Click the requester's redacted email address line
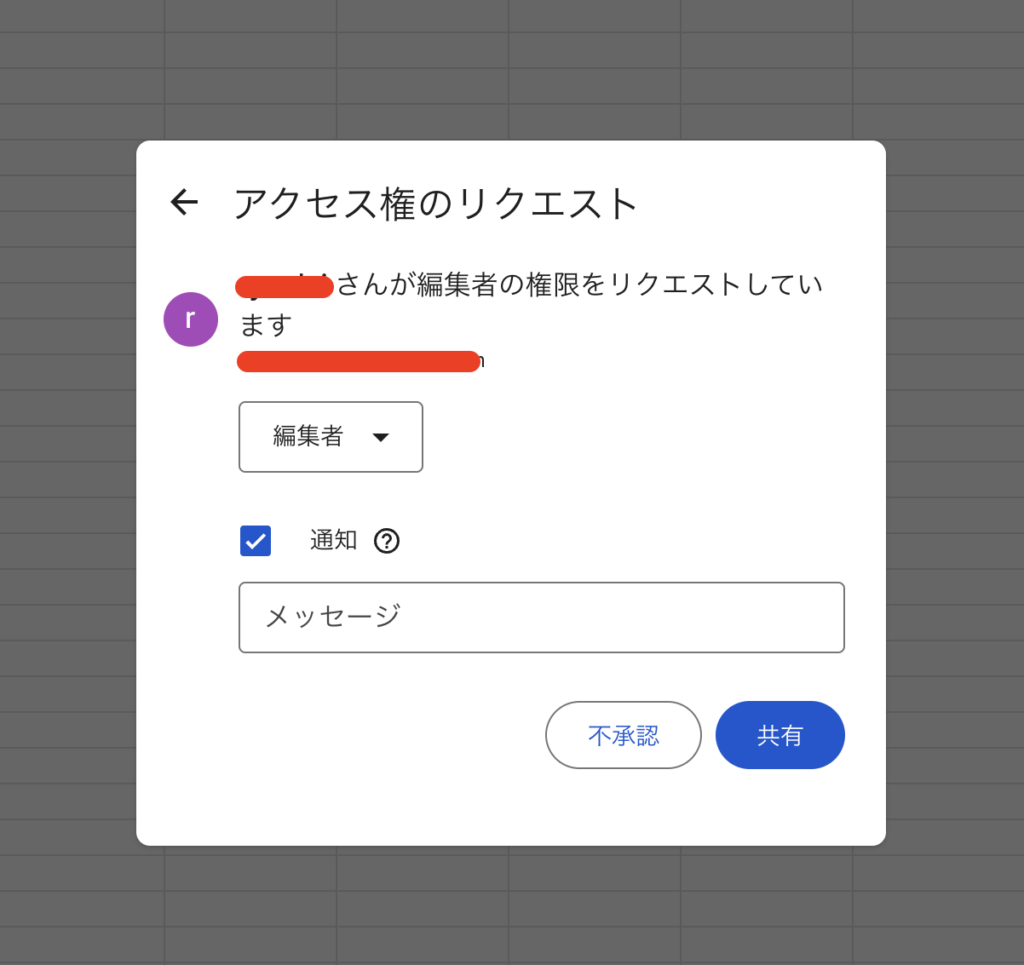The height and width of the screenshot is (965, 1024). pyautogui.click(x=358, y=361)
